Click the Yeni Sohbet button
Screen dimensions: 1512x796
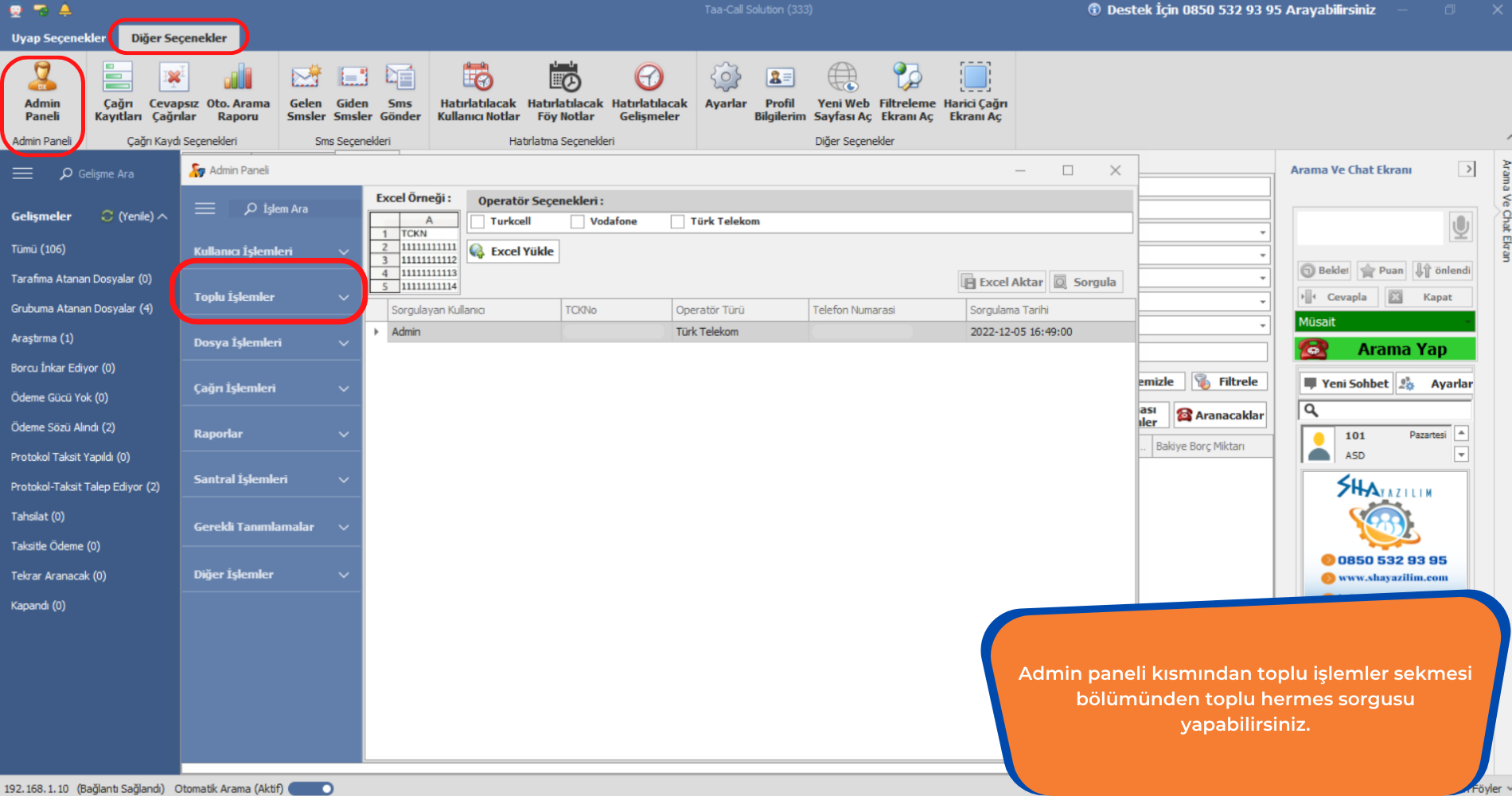coord(1346,383)
